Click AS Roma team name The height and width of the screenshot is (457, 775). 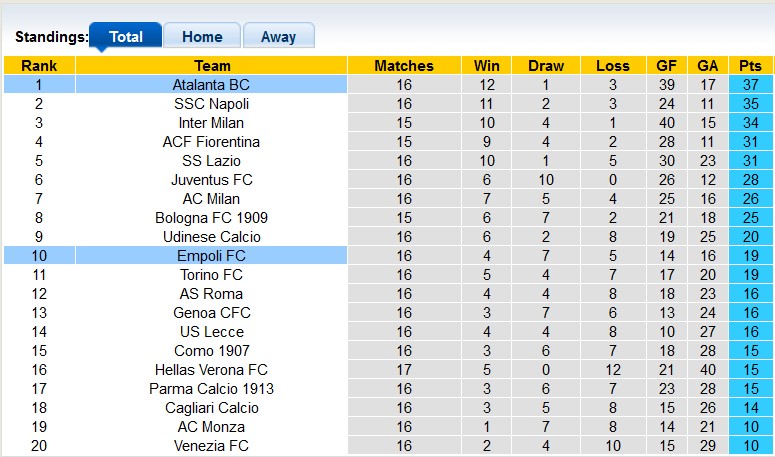point(211,294)
